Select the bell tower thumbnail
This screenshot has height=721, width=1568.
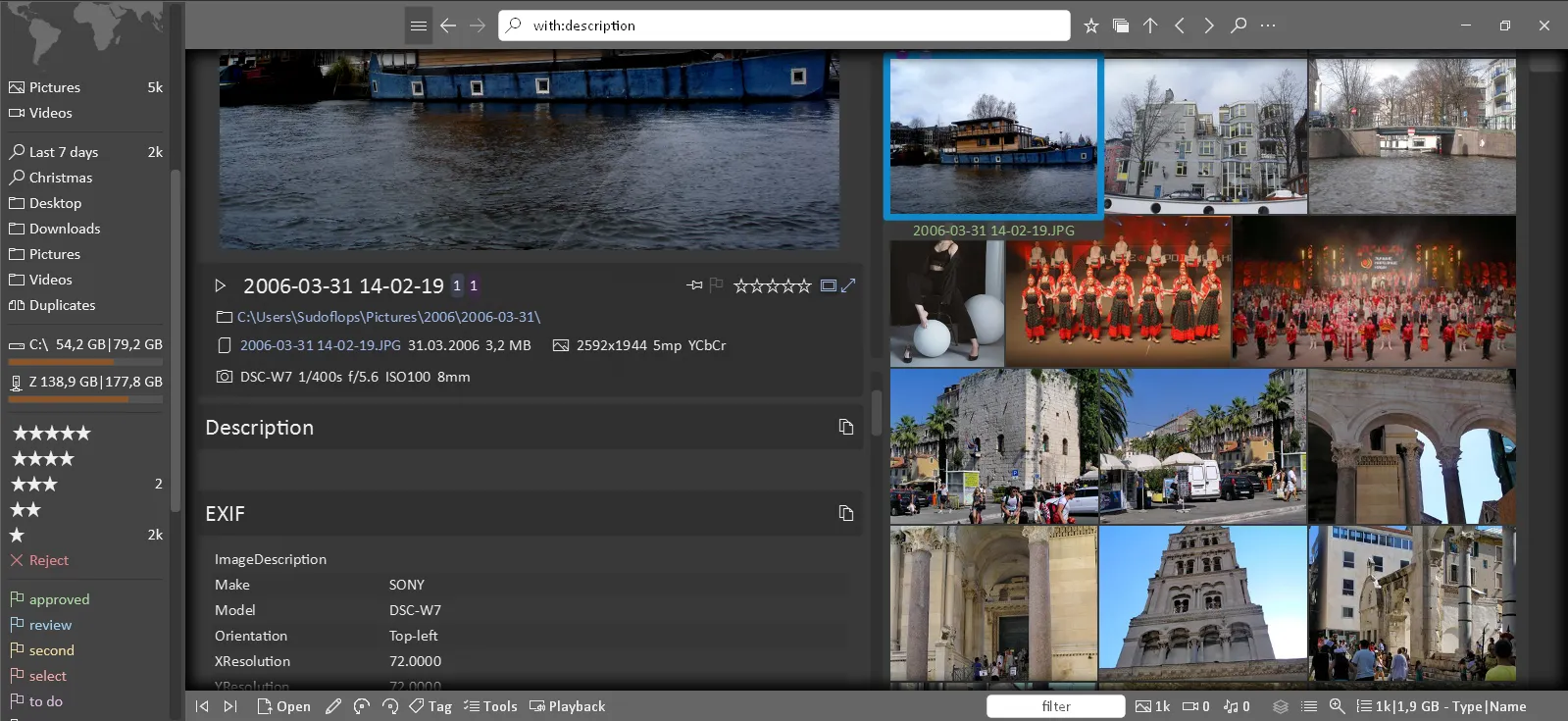click(x=1202, y=603)
